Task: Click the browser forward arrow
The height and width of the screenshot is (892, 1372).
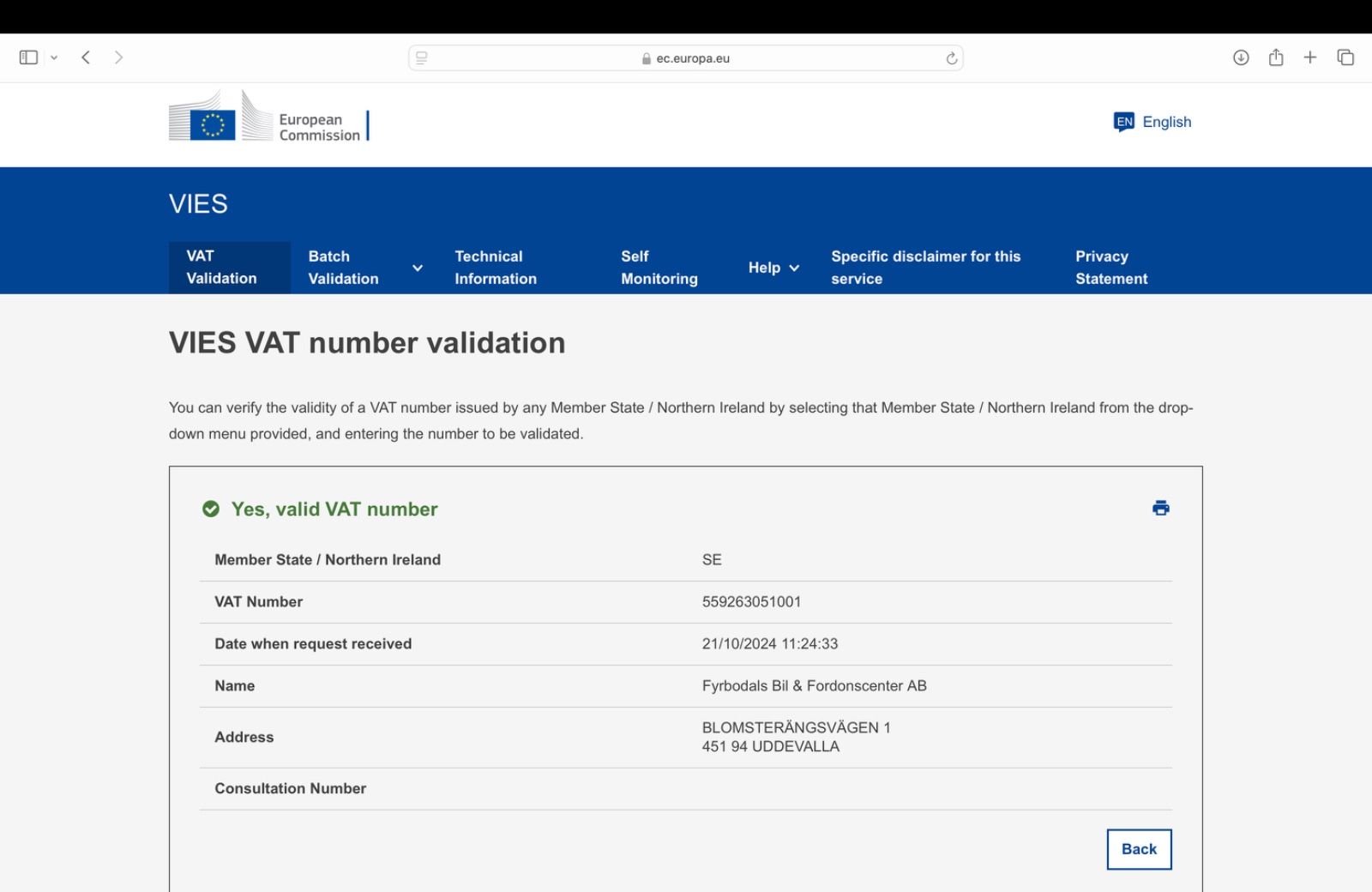Action: (x=118, y=57)
